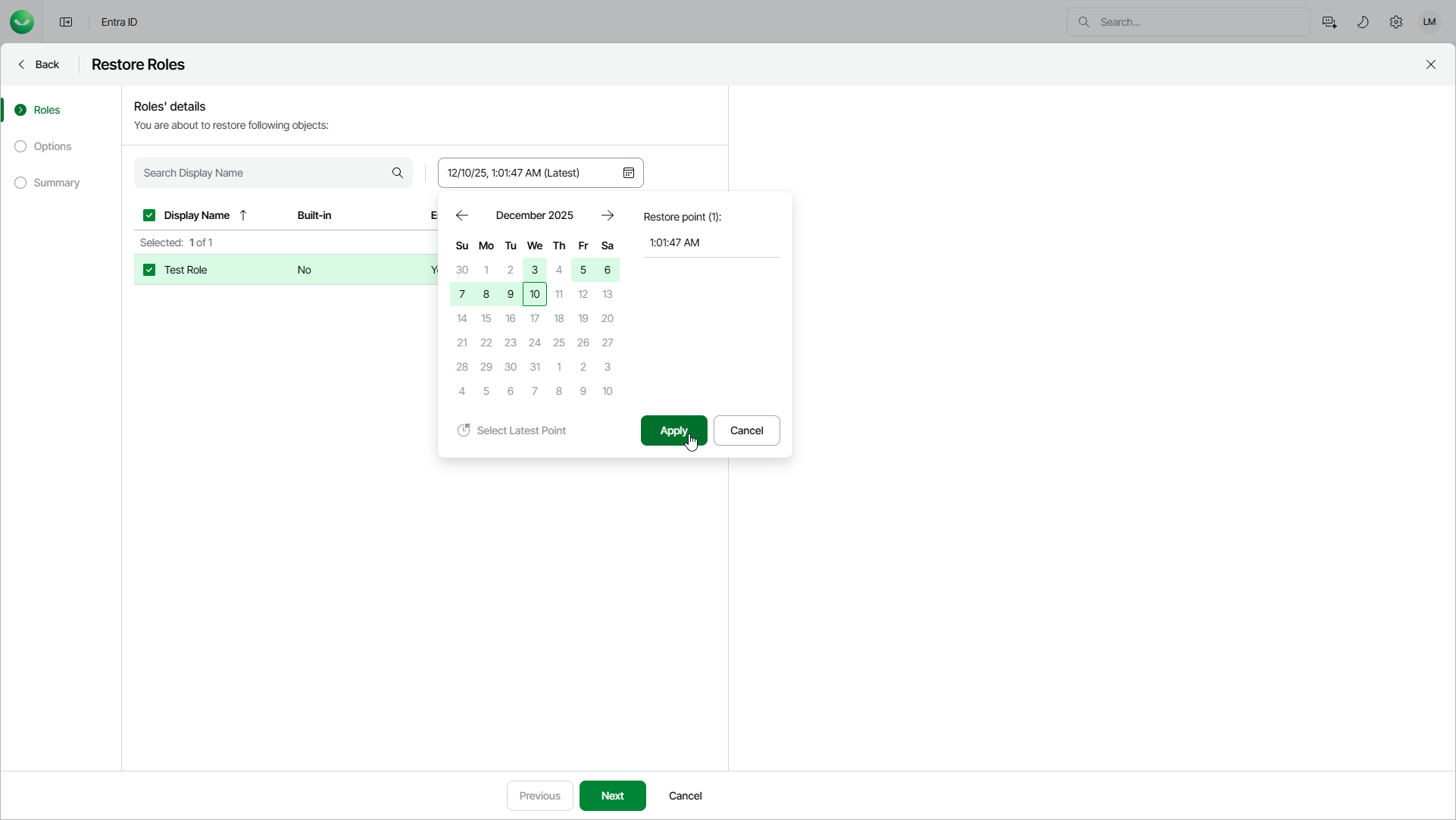The image size is (1456, 820).
Task: Open settings gear icon
Action: pos(1396,22)
